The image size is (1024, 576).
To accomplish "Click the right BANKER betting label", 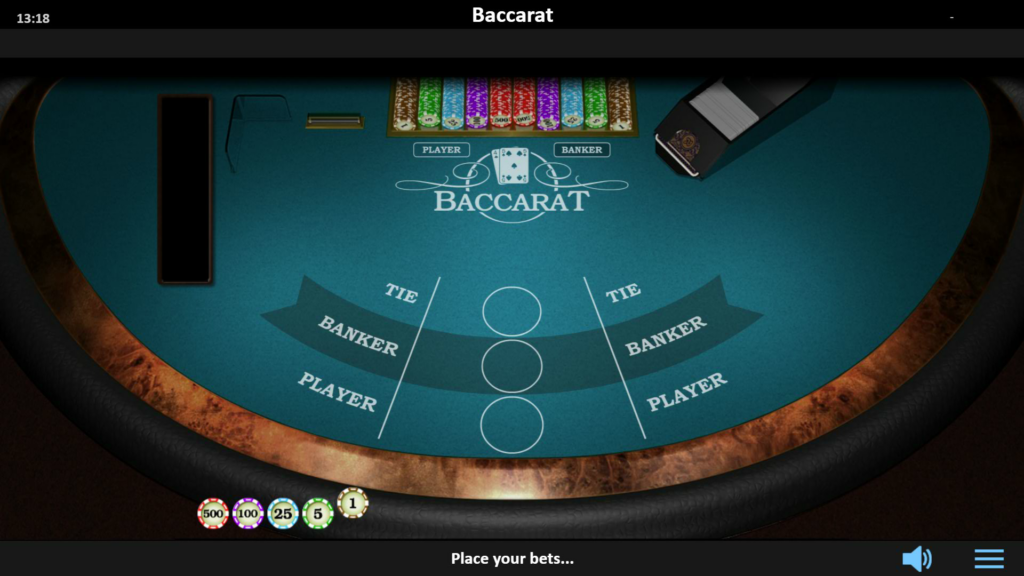I will coord(666,336).
